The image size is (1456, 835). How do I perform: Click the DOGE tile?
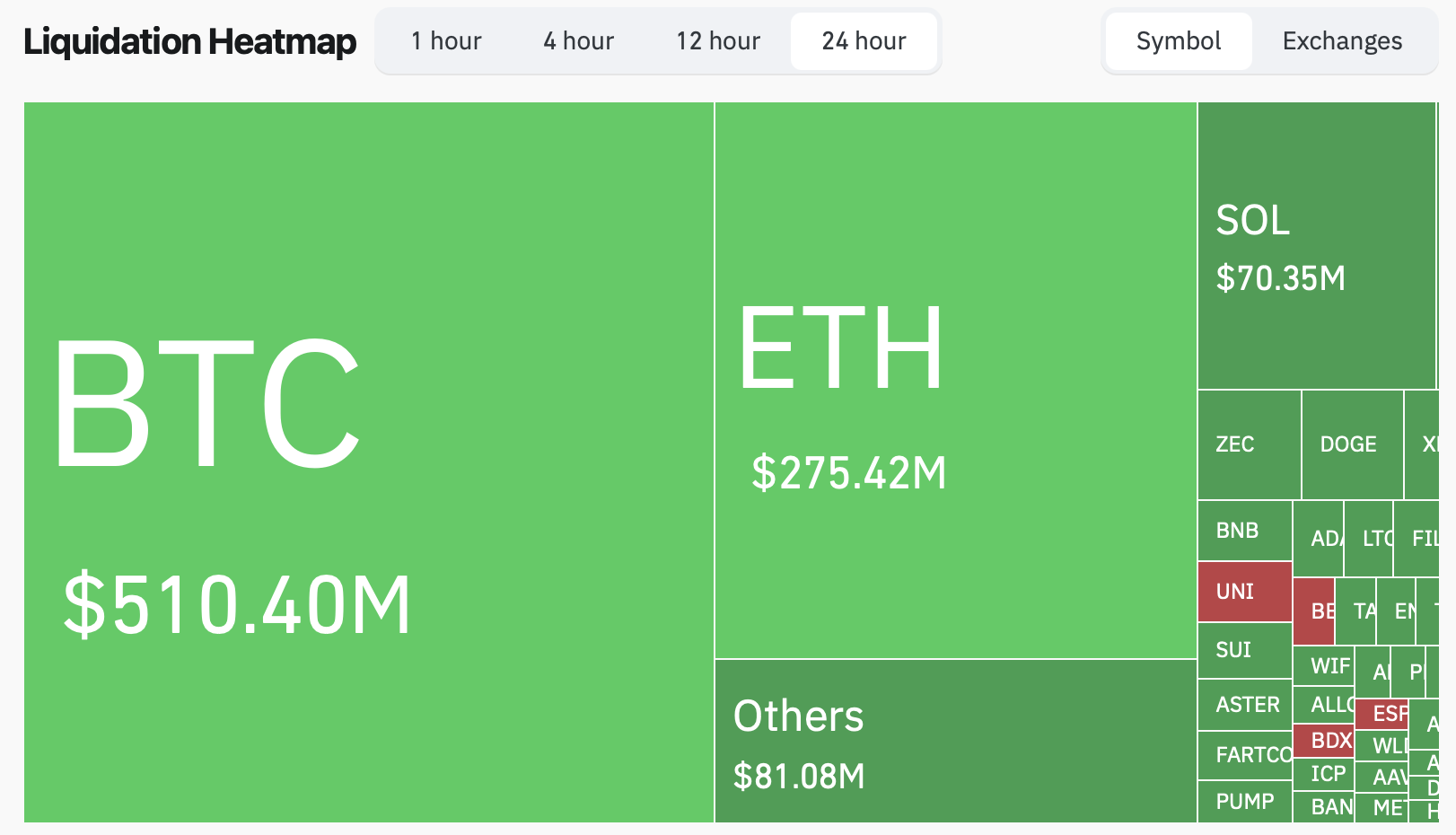[x=1352, y=444]
